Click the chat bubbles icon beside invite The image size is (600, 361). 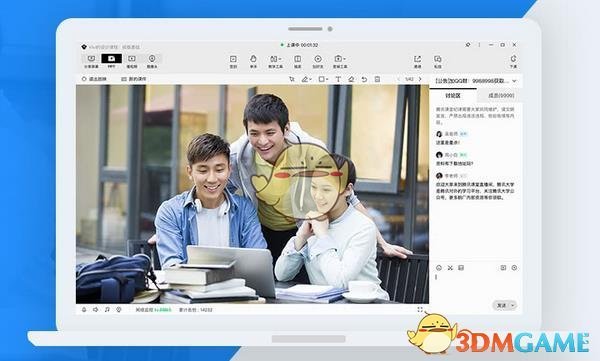pos(438,59)
